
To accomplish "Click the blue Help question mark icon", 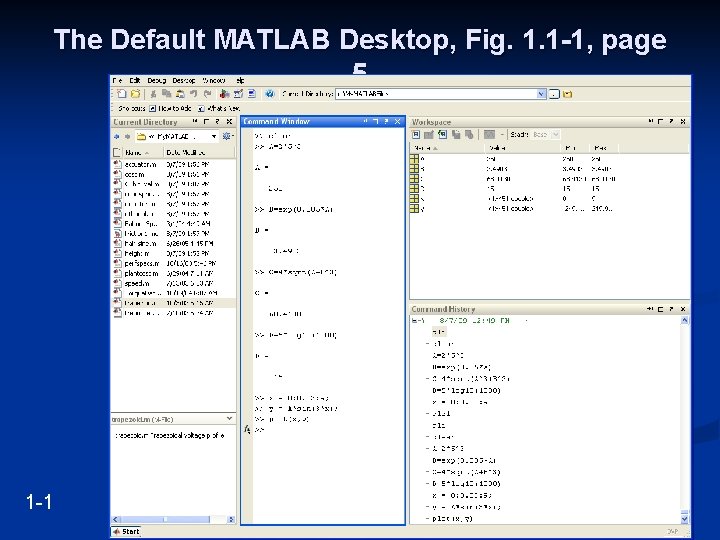I will coord(270,93).
